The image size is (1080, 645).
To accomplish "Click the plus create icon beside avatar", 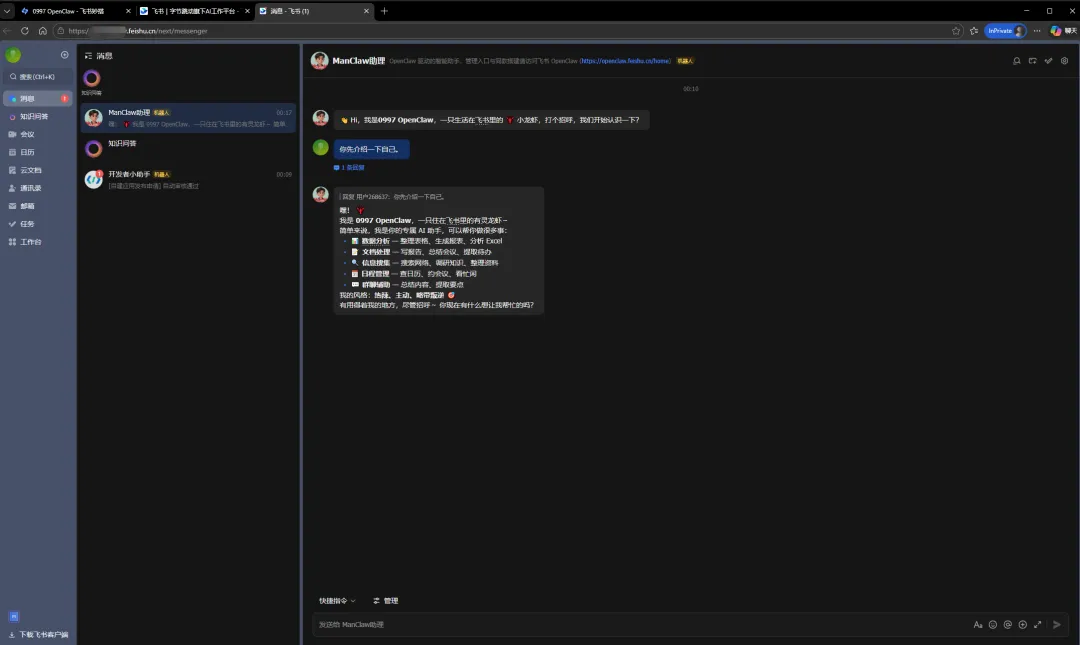I will pos(65,55).
